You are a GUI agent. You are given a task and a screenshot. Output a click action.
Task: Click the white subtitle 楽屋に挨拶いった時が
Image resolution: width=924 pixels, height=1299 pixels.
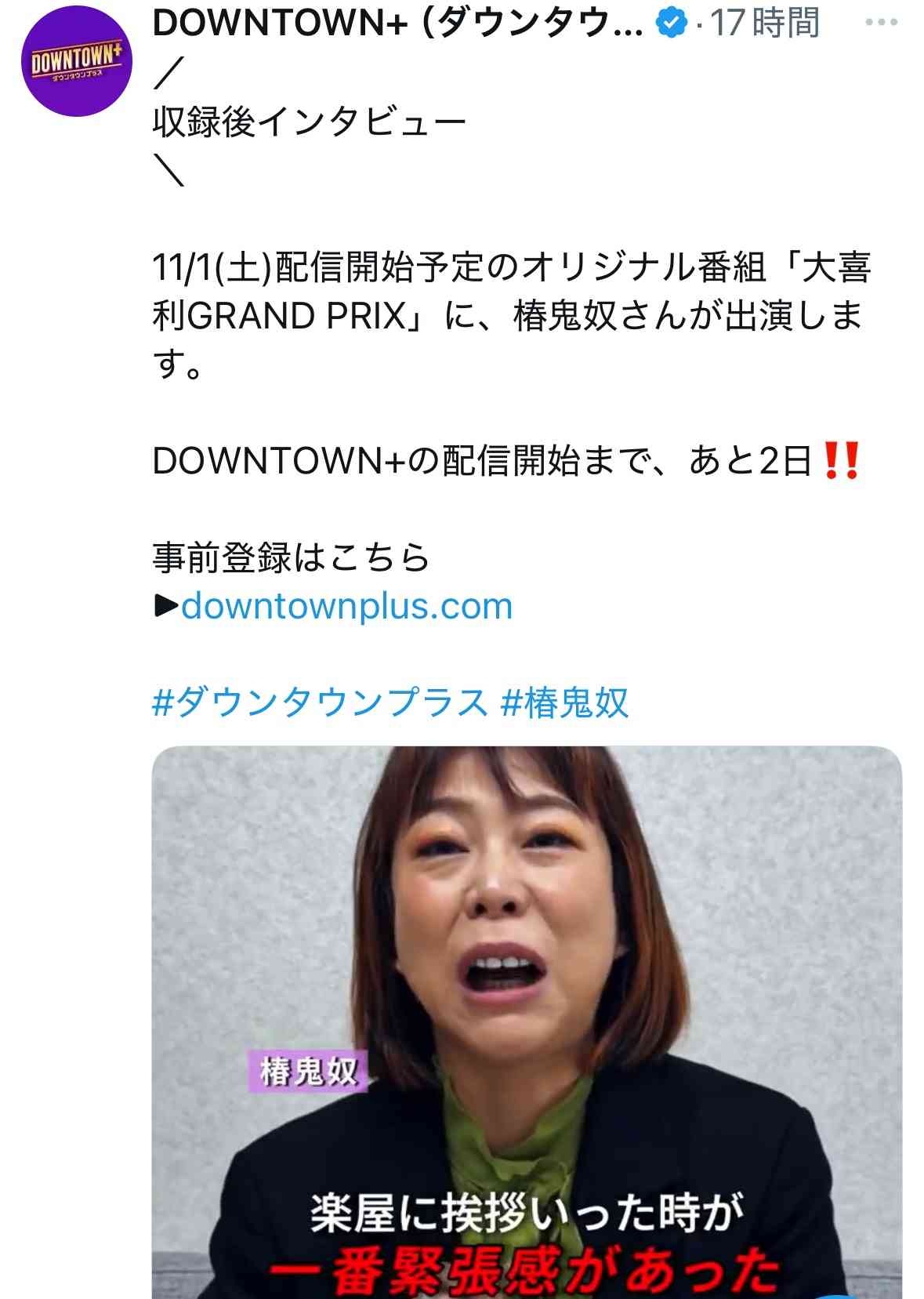(527, 1214)
